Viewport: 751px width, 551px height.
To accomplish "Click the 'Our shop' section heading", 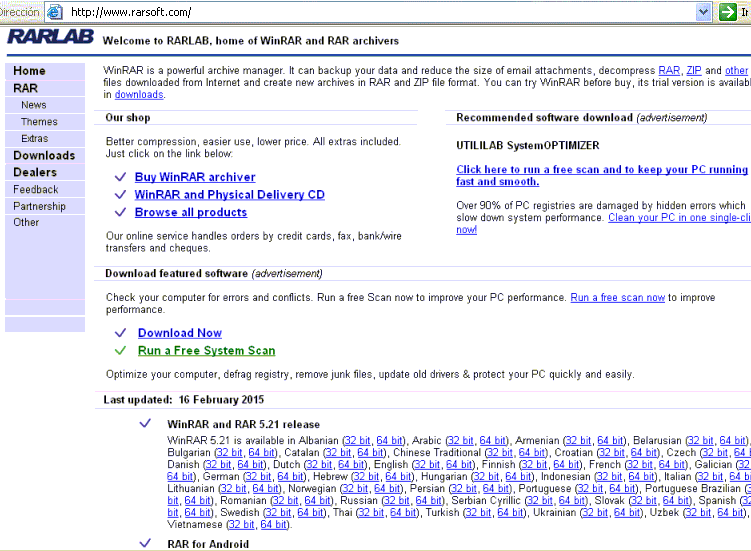I will [x=128, y=117].
